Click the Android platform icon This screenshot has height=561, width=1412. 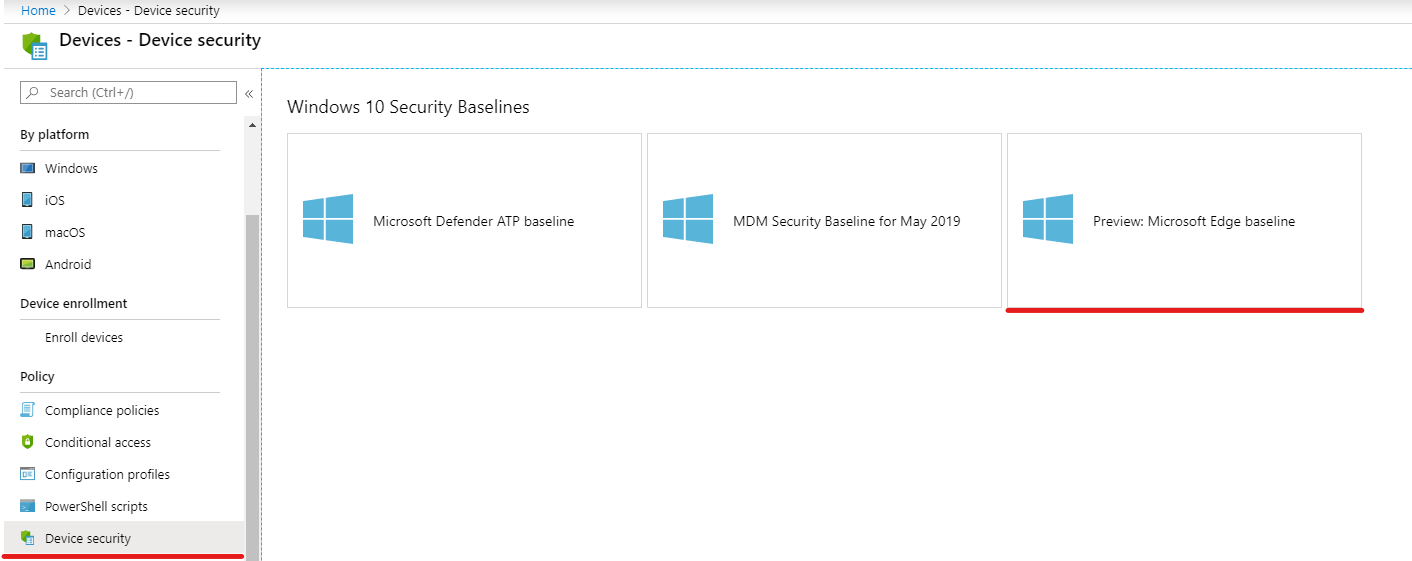click(28, 264)
